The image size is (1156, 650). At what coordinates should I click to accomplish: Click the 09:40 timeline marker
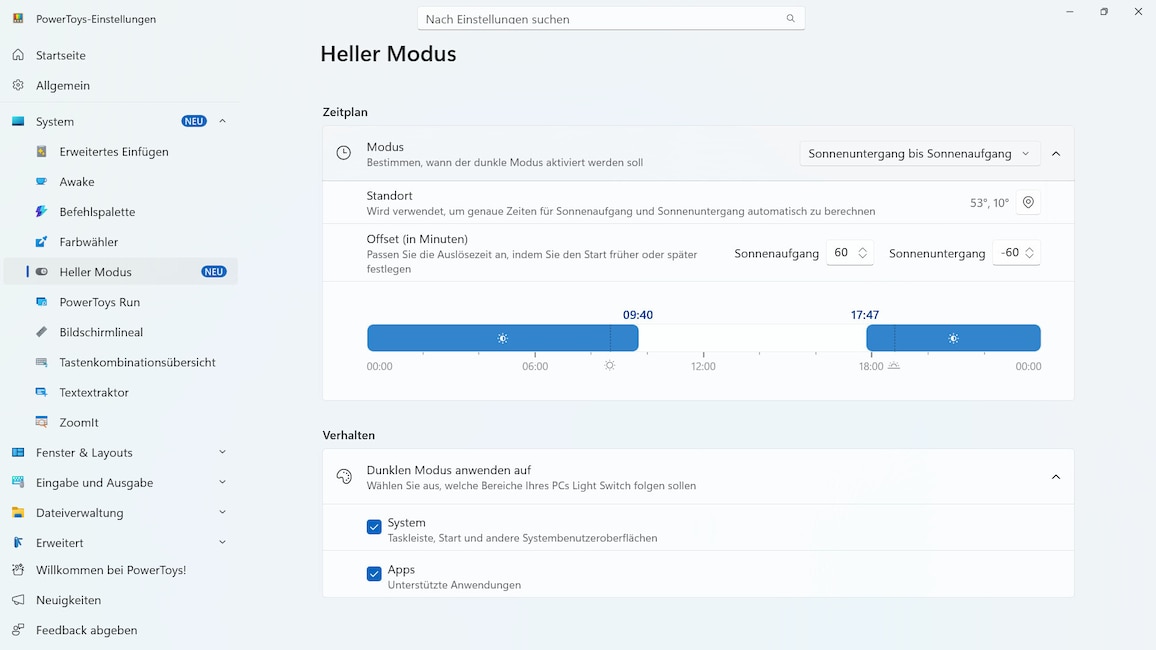[x=638, y=315]
